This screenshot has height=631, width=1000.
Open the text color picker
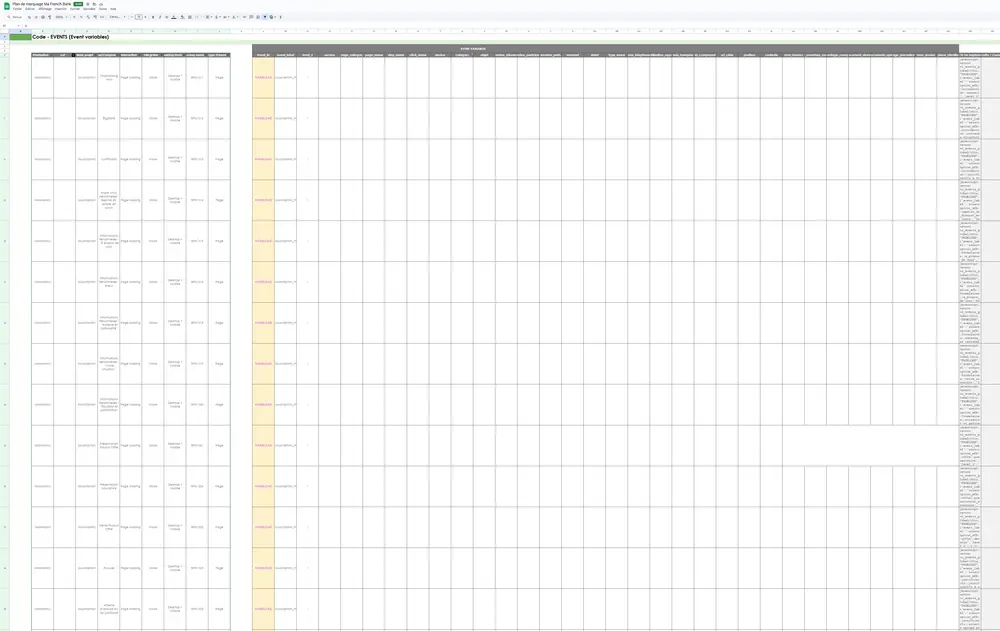174,17
